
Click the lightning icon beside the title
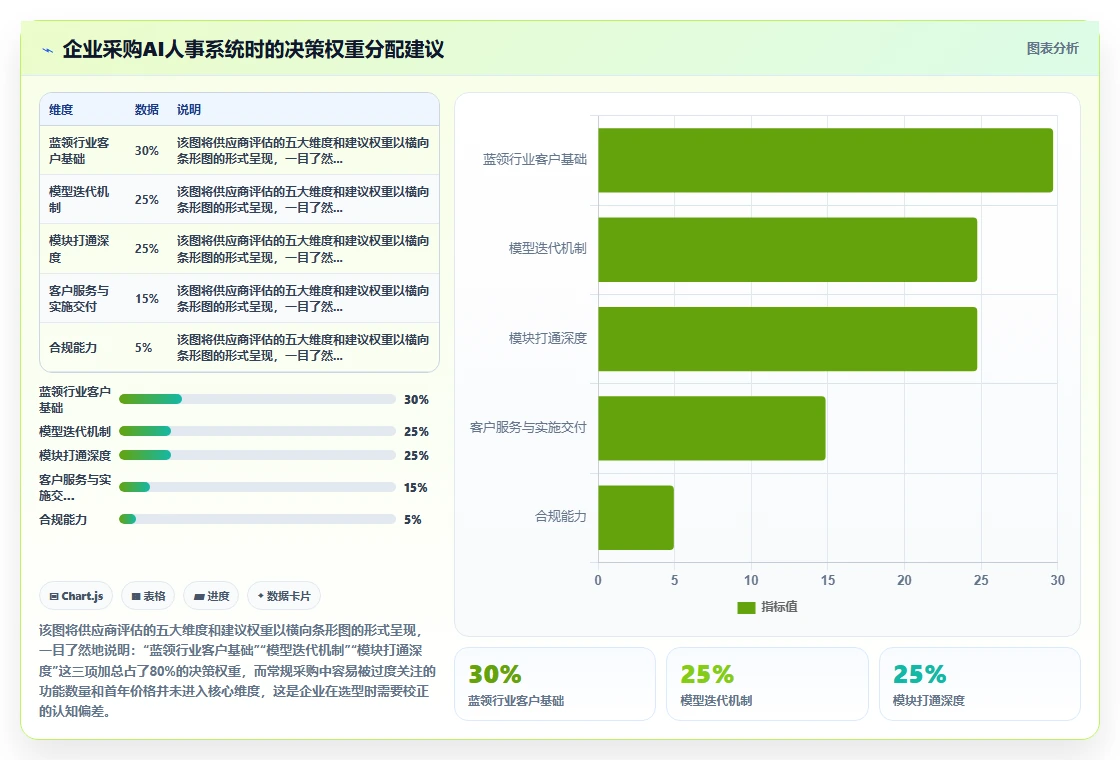point(48,50)
